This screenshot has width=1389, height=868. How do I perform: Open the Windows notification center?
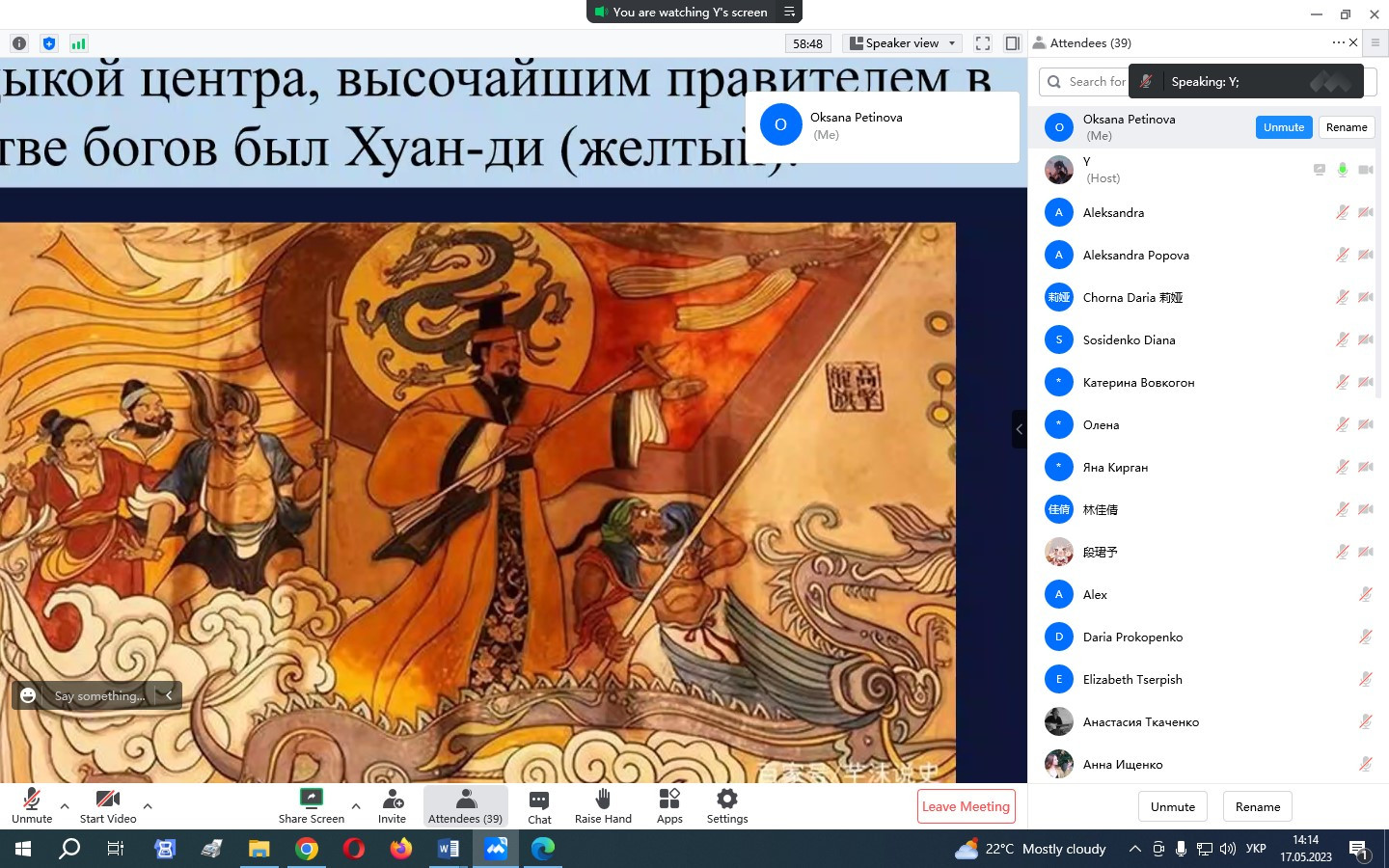(x=1360, y=850)
